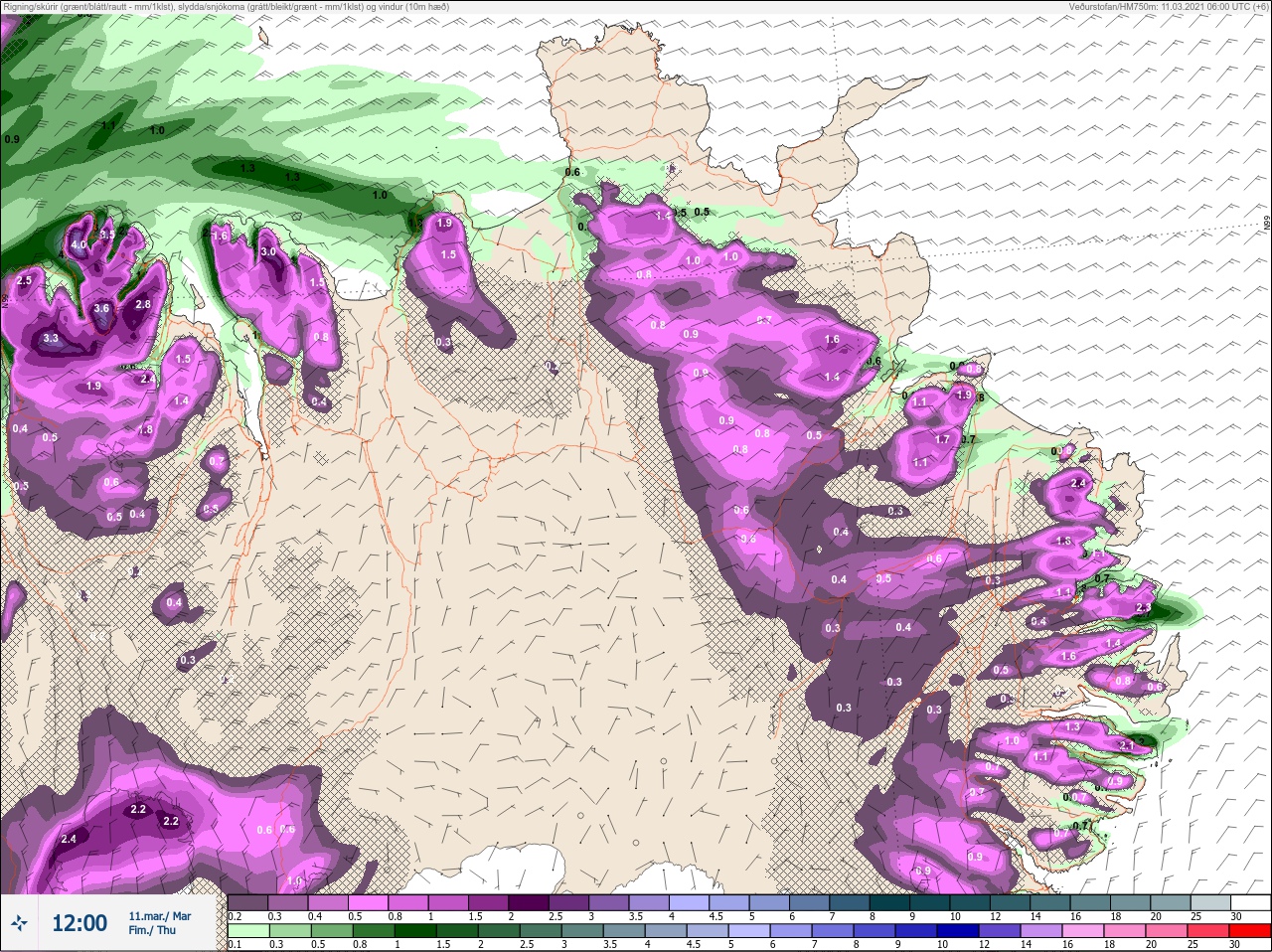
Task: Click the '3.3' precipitation value on the map
Action: (52, 339)
